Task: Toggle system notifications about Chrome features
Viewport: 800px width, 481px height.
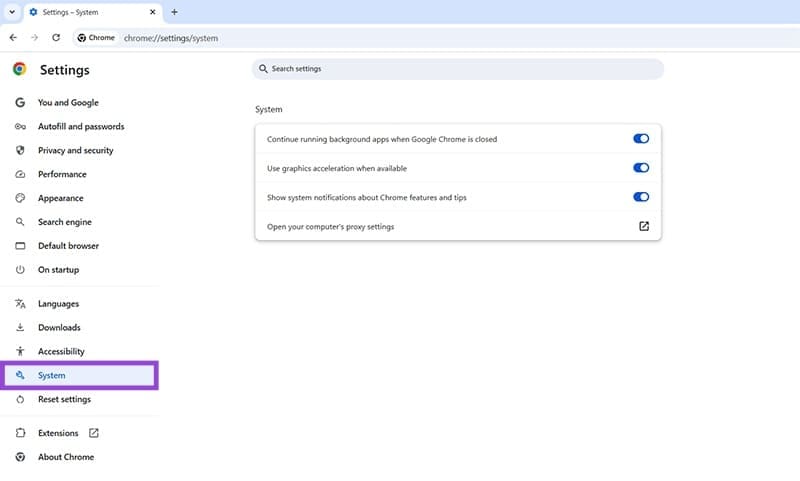Action: pos(641,197)
